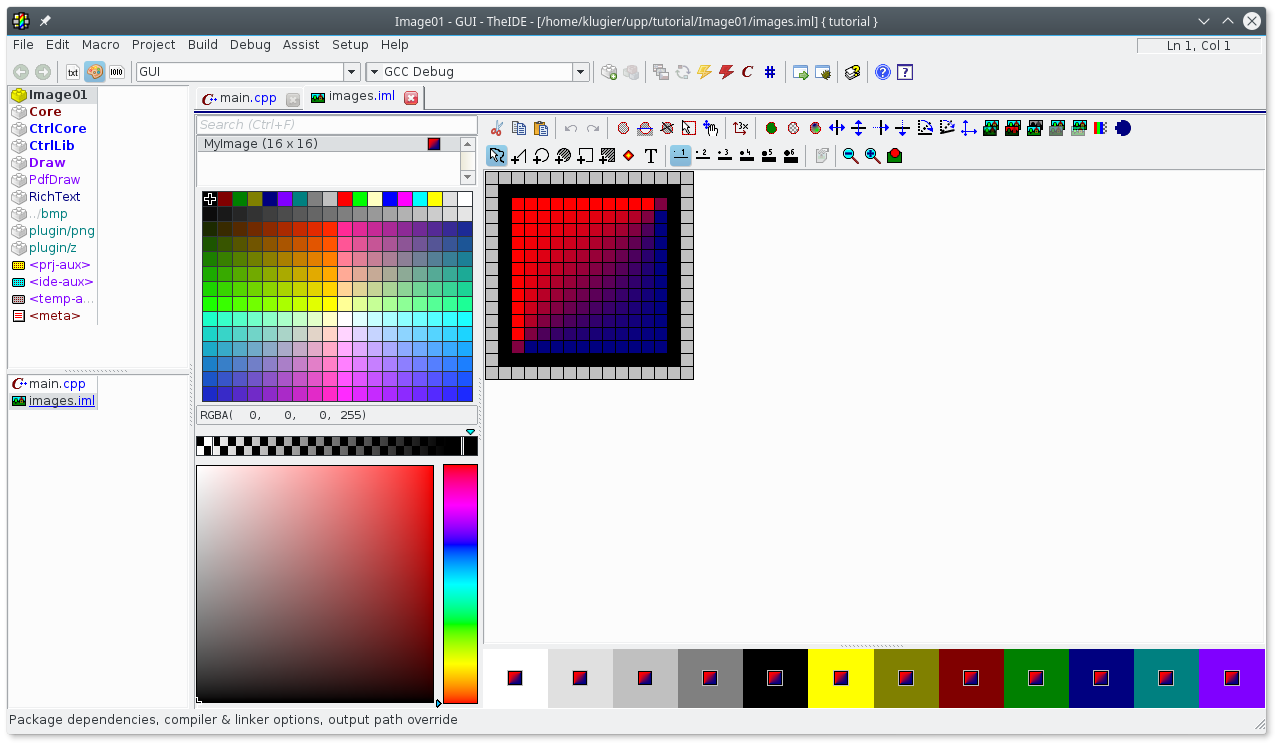1279x747 pixels.
Task: Click the blue question mark help icon
Action: 883,72
